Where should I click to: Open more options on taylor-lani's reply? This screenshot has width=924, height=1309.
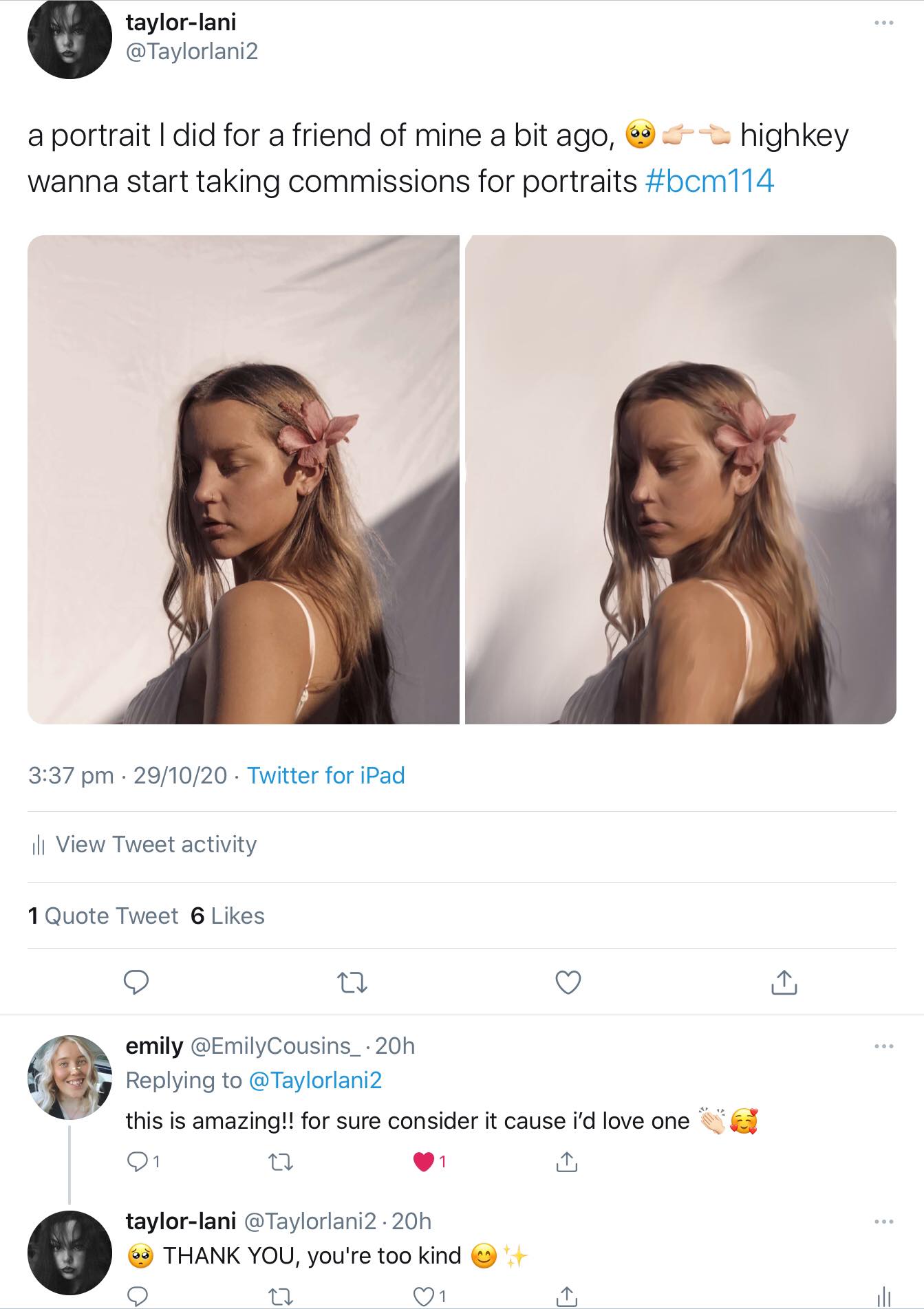883,1222
